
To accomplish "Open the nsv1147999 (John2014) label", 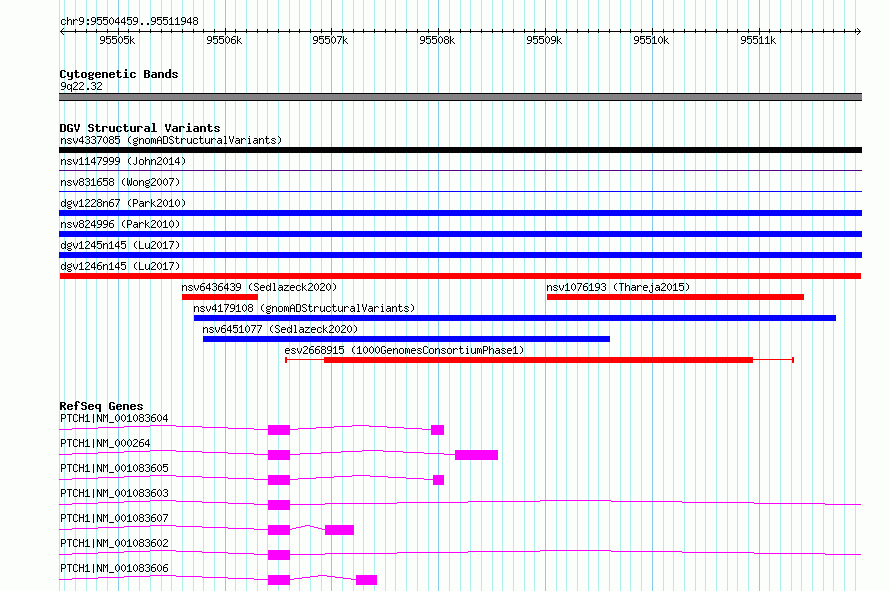I will point(123,161).
